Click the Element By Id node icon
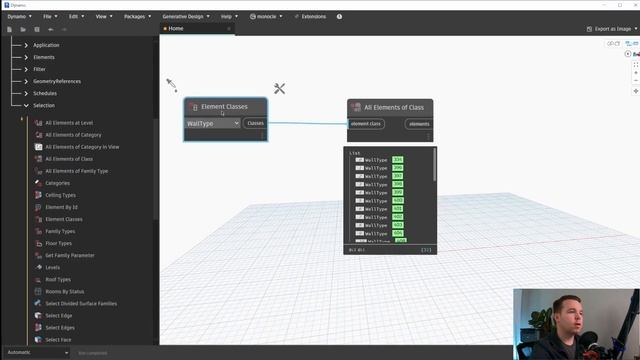The image size is (640, 360). (38, 207)
